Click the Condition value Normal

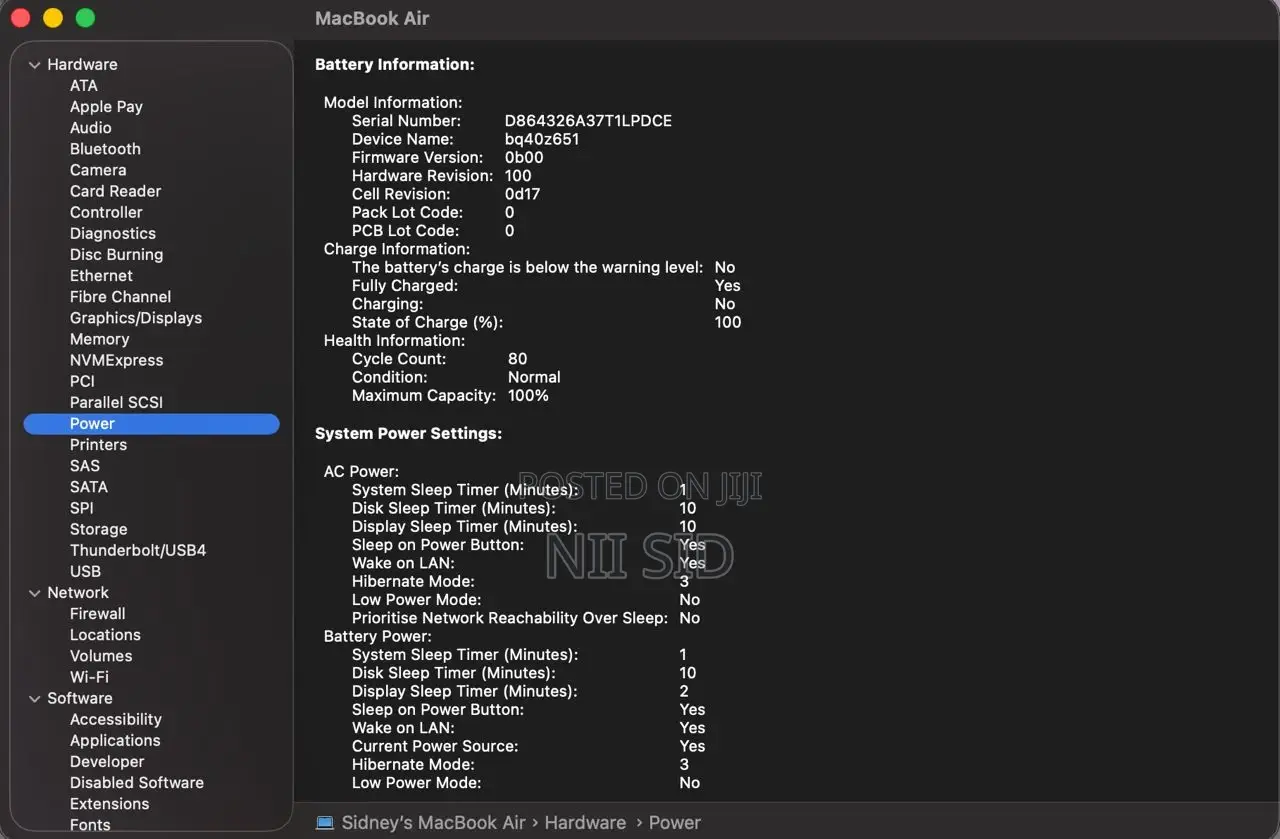coord(534,377)
